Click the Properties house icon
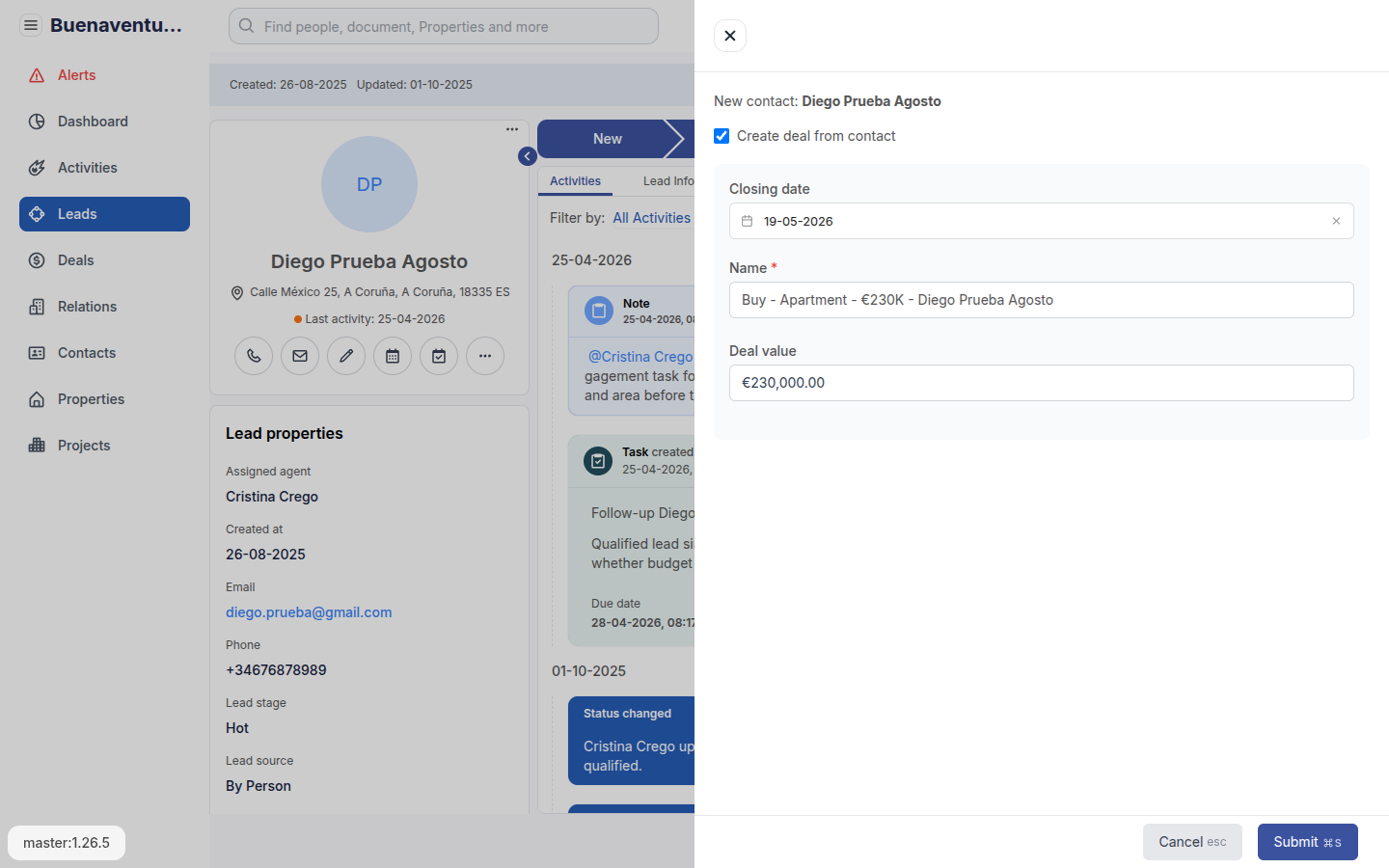This screenshot has height=868, width=1389. pyautogui.click(x=37, y=399)
